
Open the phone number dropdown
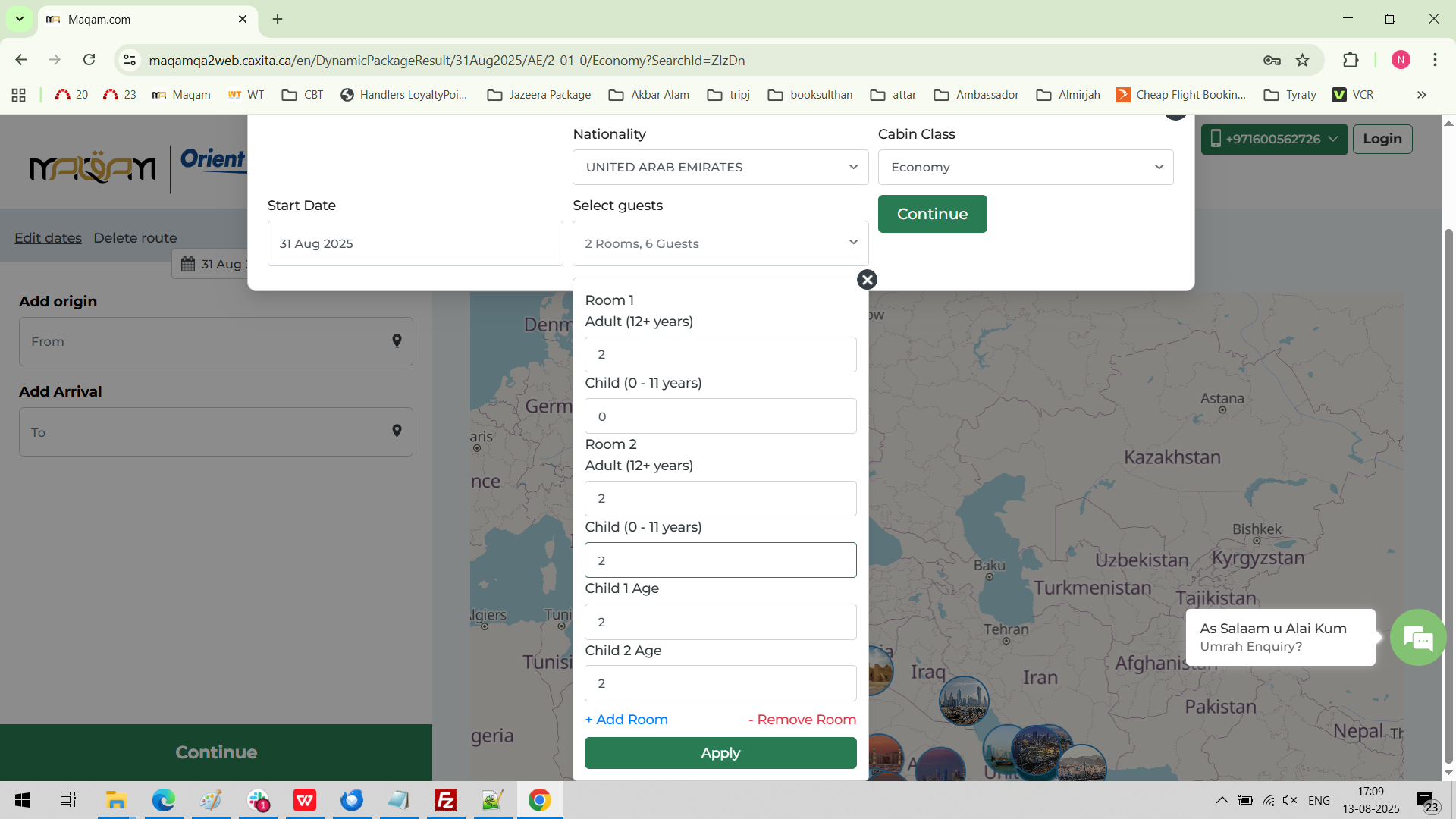(1273, 139)
